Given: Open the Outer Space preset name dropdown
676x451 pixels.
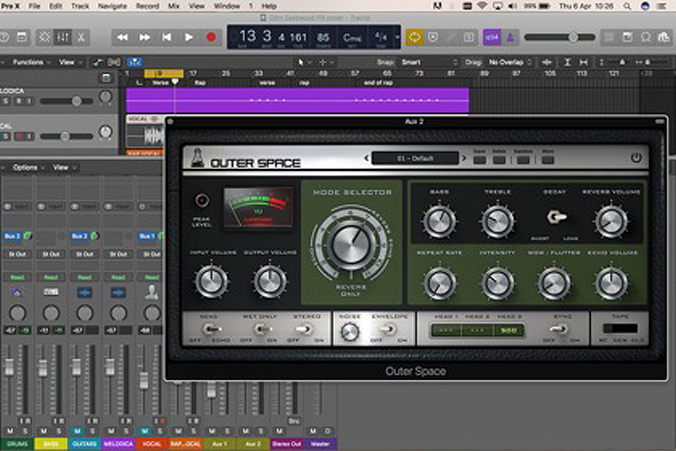Looking at the screenshot, I should click(x=415, y=159).
